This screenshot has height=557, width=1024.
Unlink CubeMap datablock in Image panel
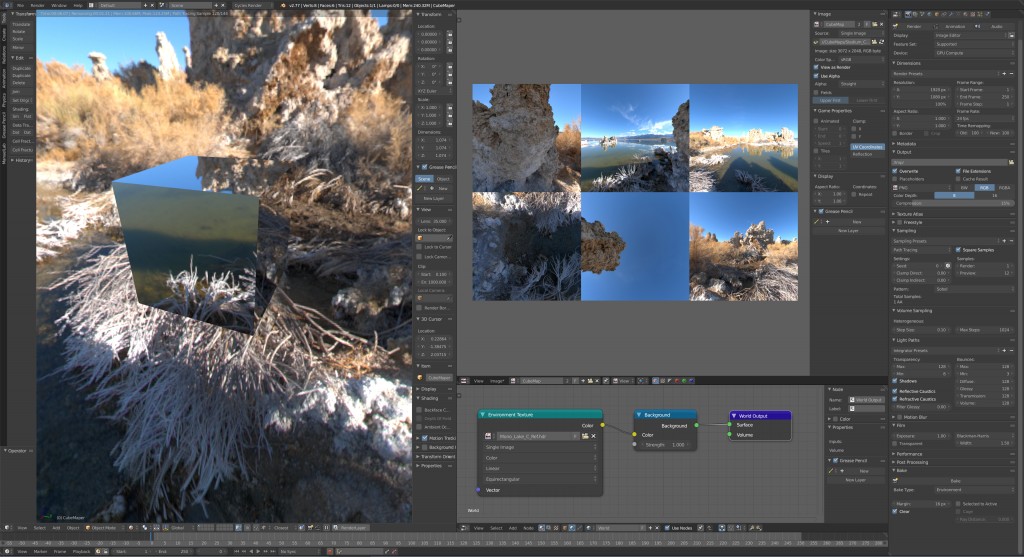coord(881,24)
